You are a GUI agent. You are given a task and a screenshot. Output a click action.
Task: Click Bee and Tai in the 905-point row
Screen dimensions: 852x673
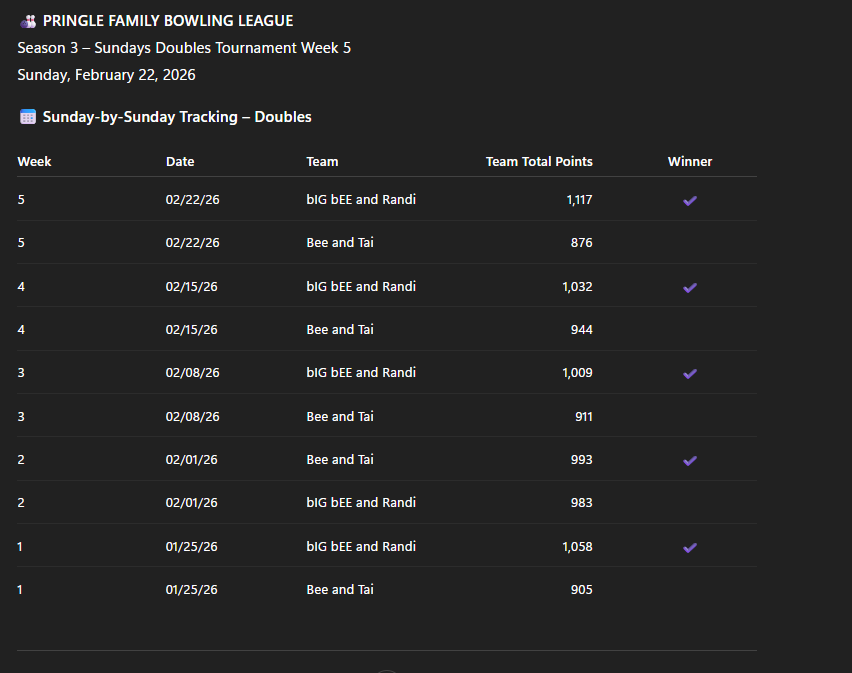(340, 590)
